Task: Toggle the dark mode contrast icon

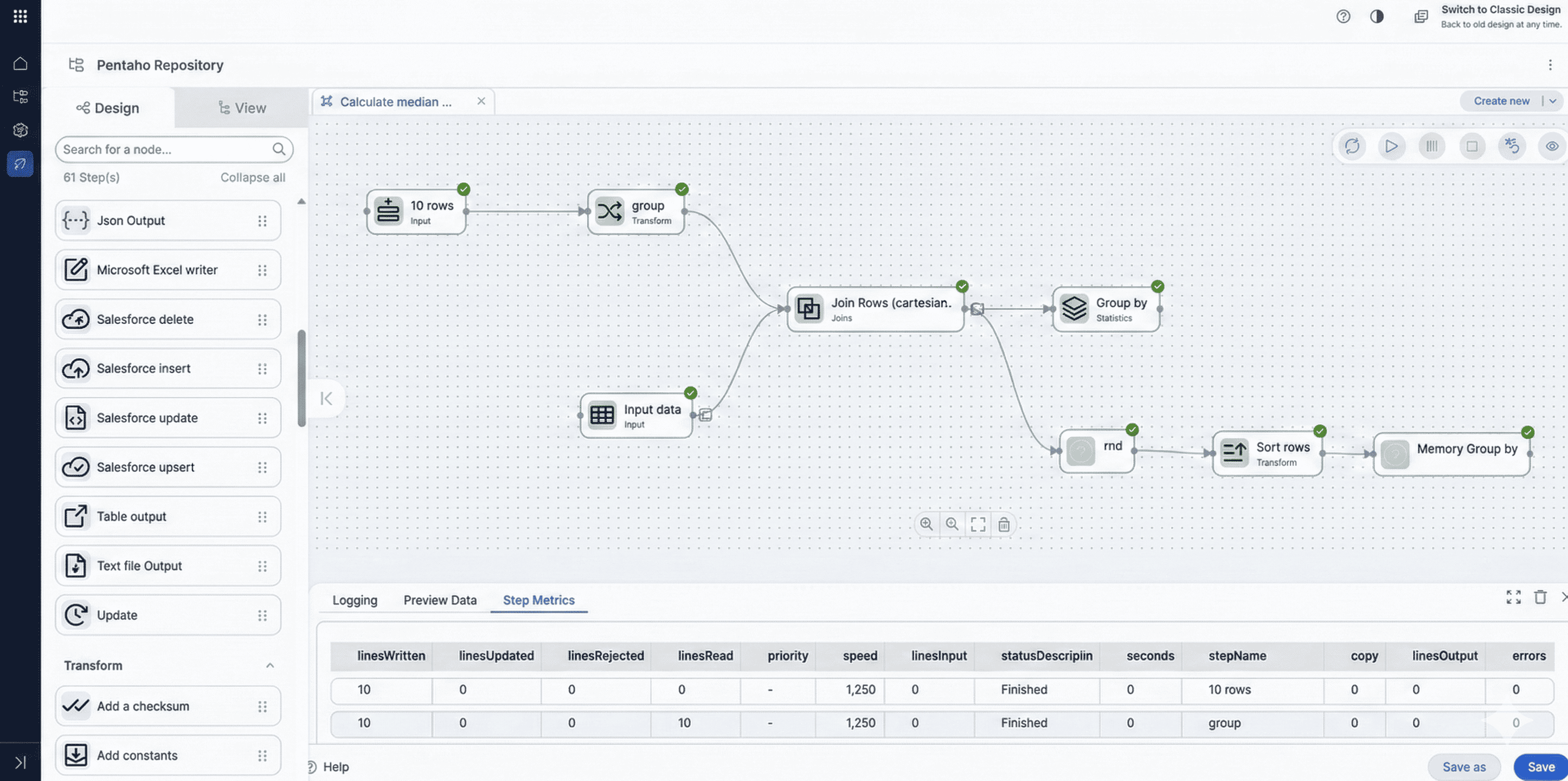Action: (x=1376, y=16)
